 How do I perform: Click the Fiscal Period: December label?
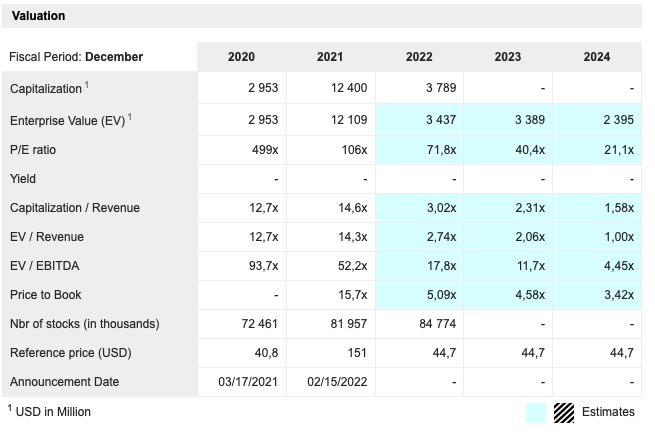pos(76,57)
